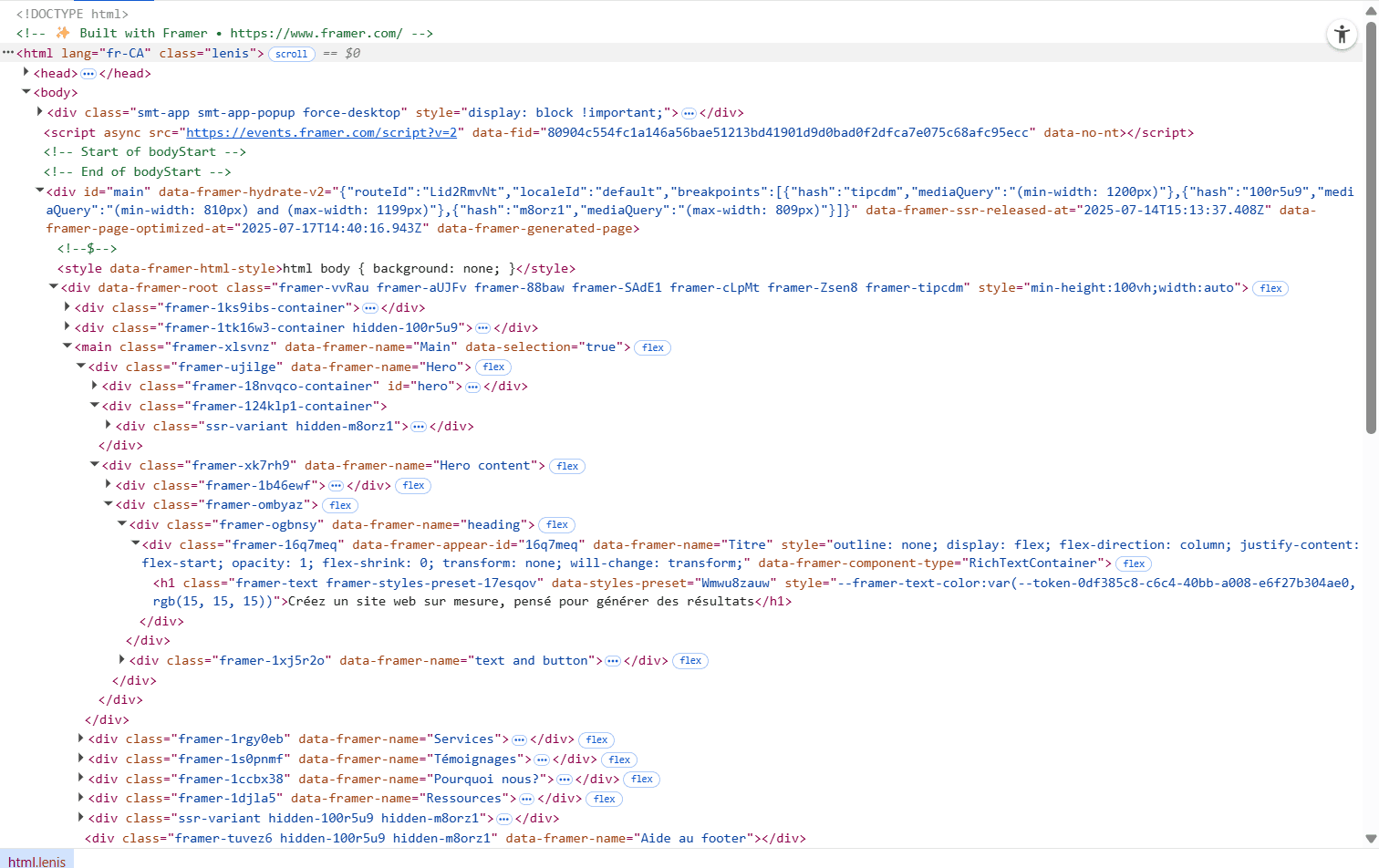Click the scrollbar down arrow
1379x868 pixels.
1371,839
